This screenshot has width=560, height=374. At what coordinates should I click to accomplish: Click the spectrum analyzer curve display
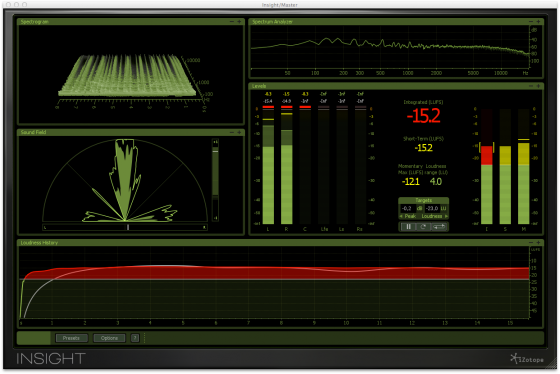coord(390,47)
